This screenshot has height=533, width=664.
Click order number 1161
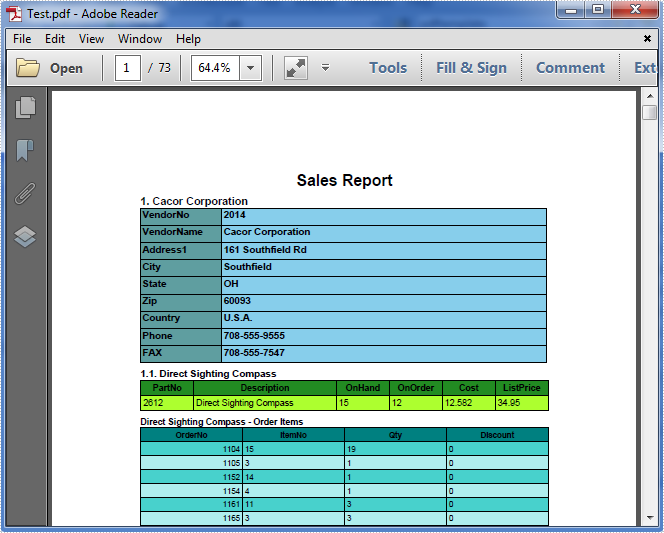pyautogui.click(x=232, y=504)
